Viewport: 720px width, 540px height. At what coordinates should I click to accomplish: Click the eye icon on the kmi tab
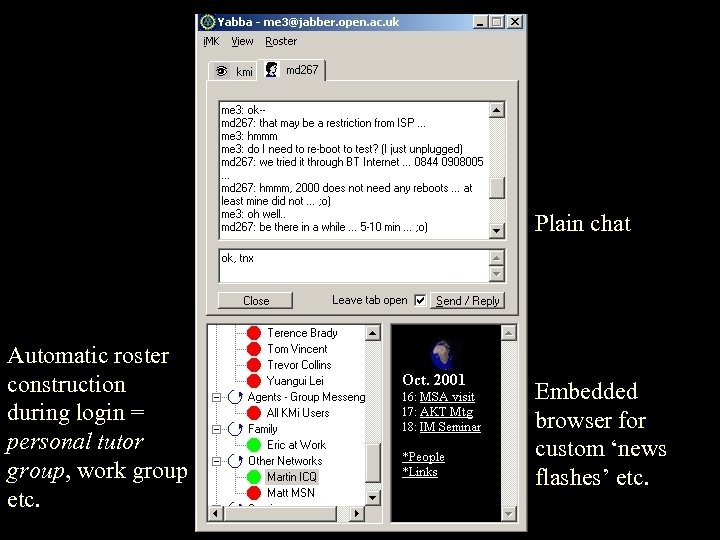(x=222, y=71)
